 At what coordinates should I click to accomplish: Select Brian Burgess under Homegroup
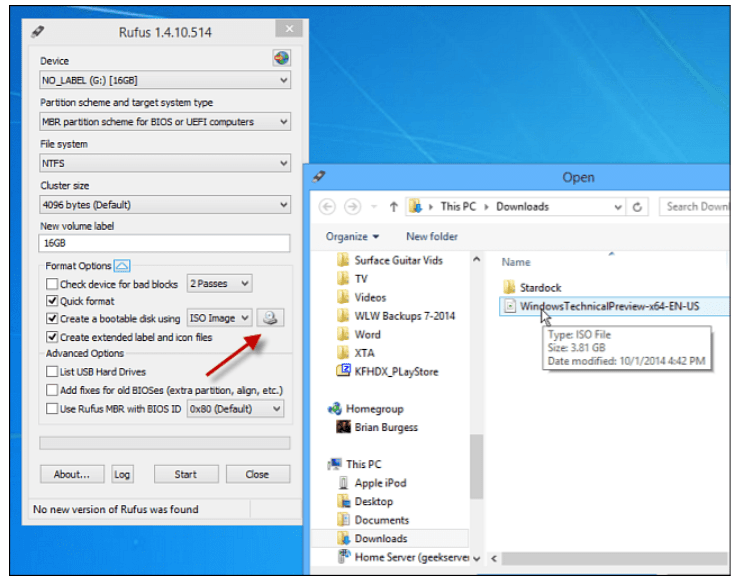[x=377, y=427]
